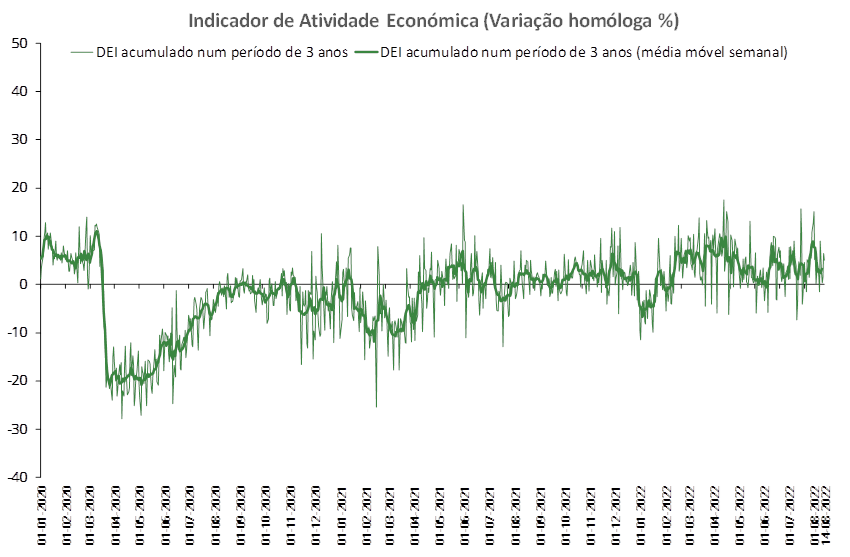Click x-axis date label '01-04-2022'
This screenshot has width=850, height=557.
[714, 515]
